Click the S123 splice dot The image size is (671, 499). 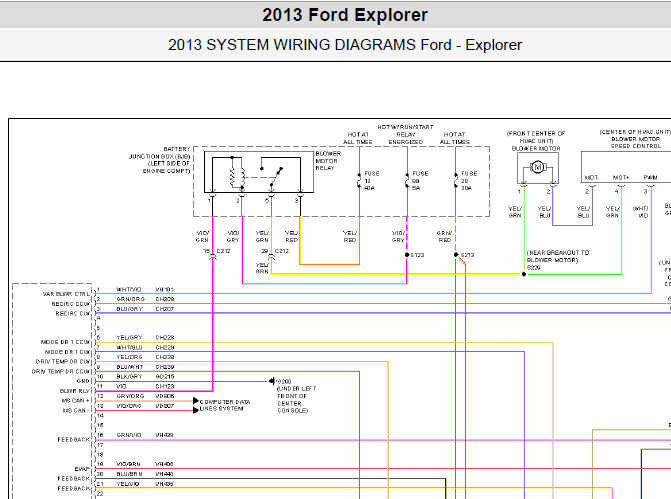[407, 255]
